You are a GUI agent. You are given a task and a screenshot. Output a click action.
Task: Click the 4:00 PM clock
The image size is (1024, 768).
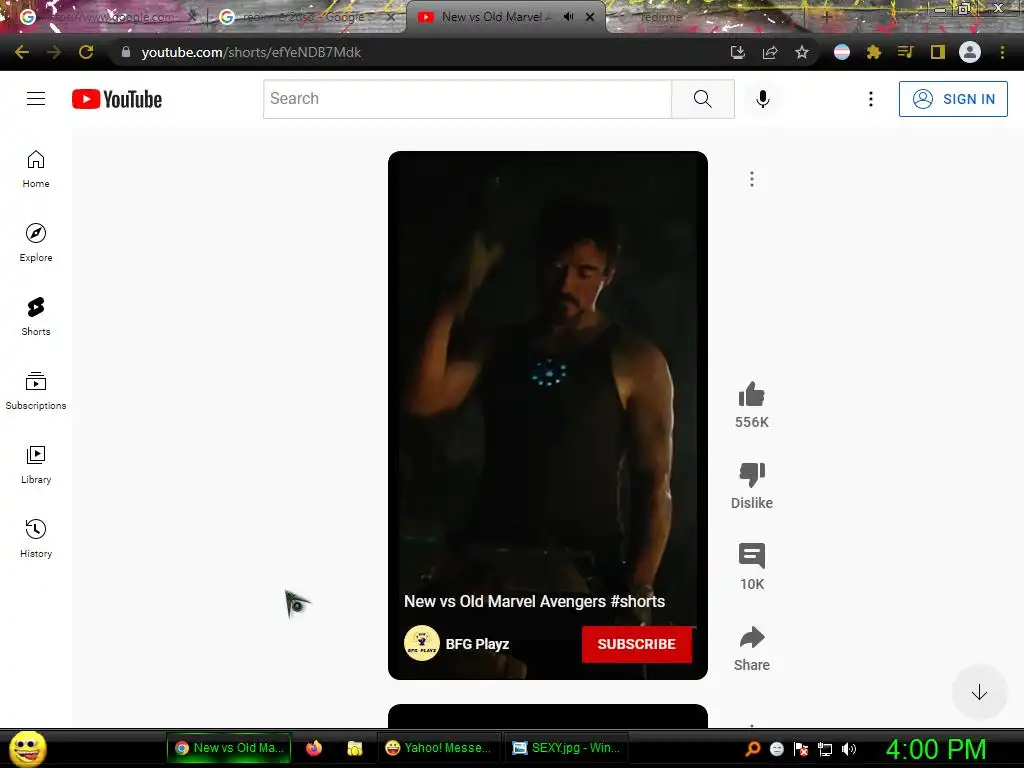[936, 749]
